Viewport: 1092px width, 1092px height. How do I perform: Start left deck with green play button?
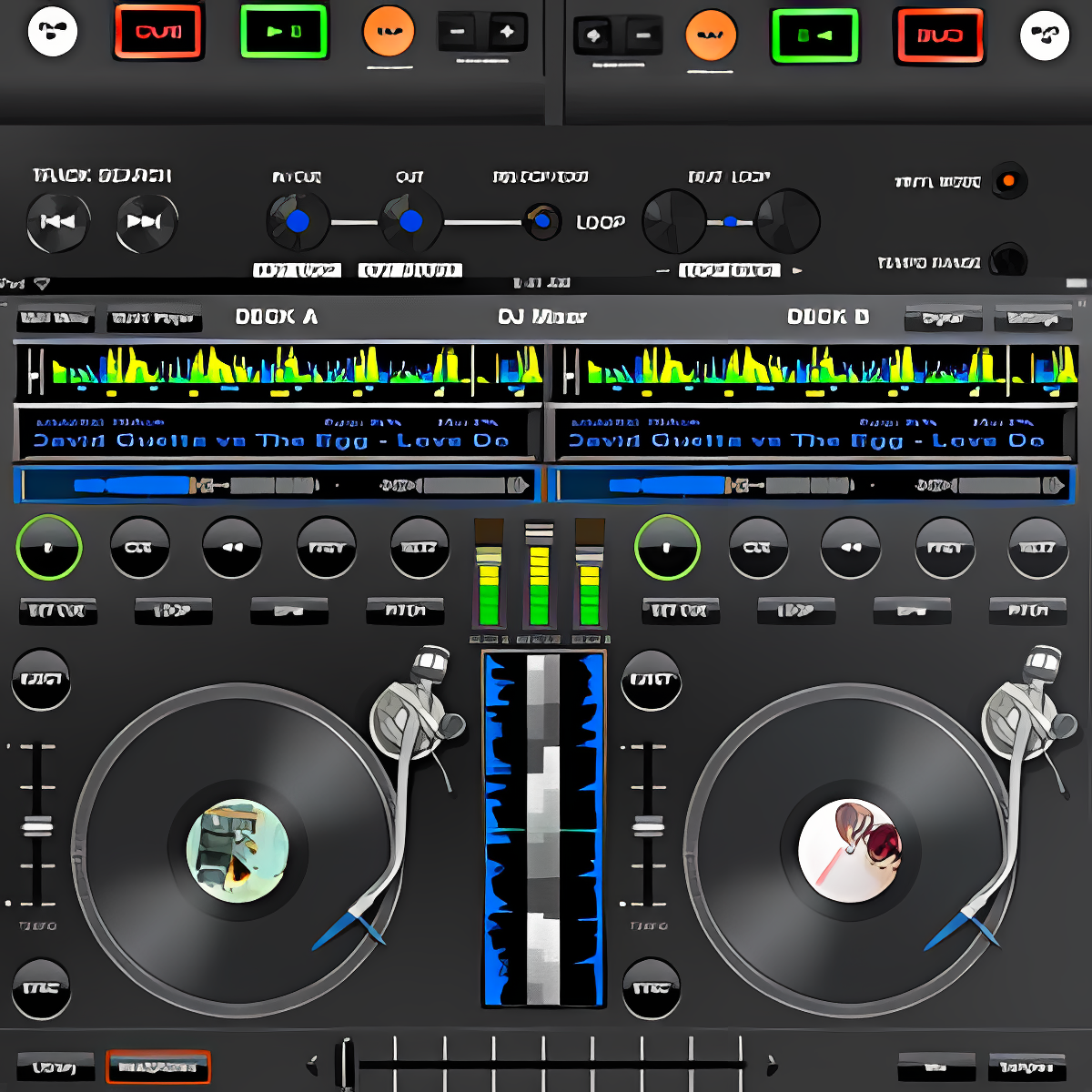click(284, 32)
